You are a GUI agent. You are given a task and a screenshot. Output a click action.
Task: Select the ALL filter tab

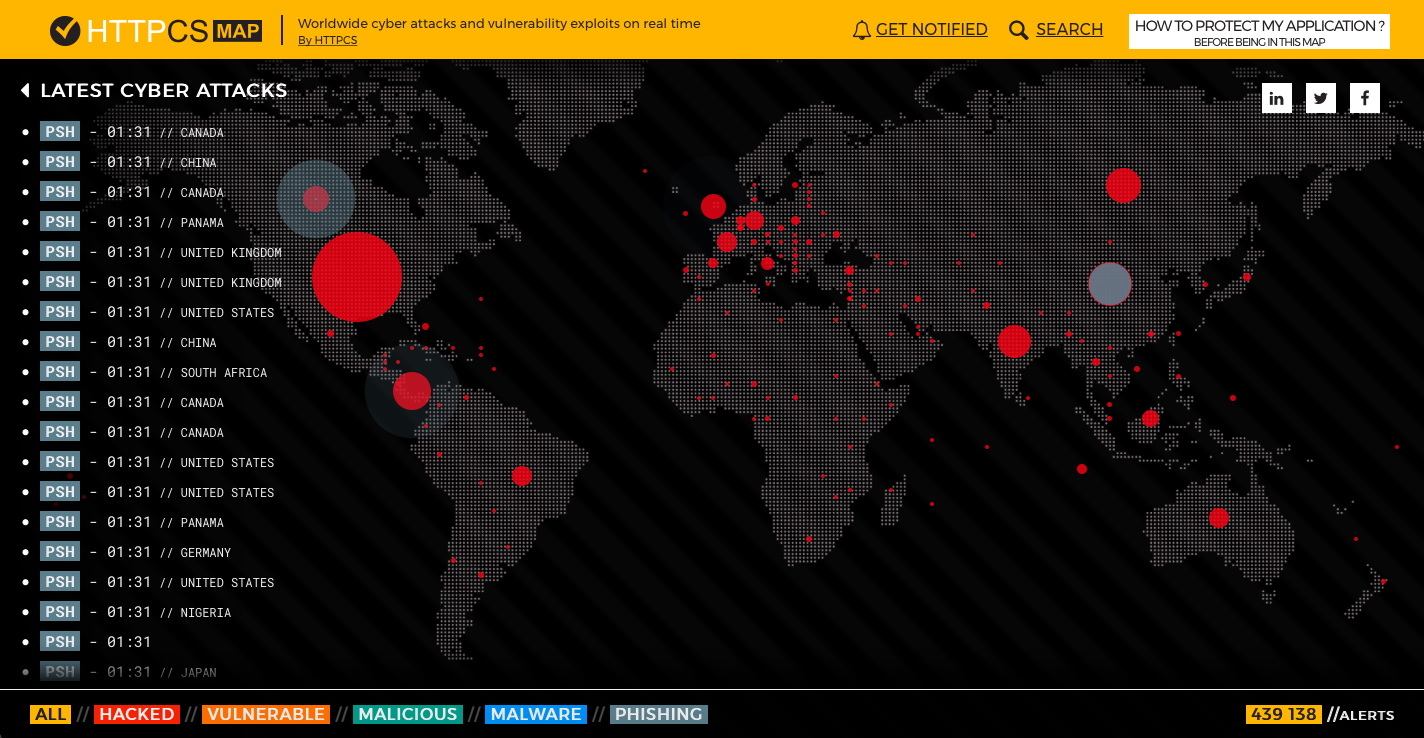pos(50,714)
